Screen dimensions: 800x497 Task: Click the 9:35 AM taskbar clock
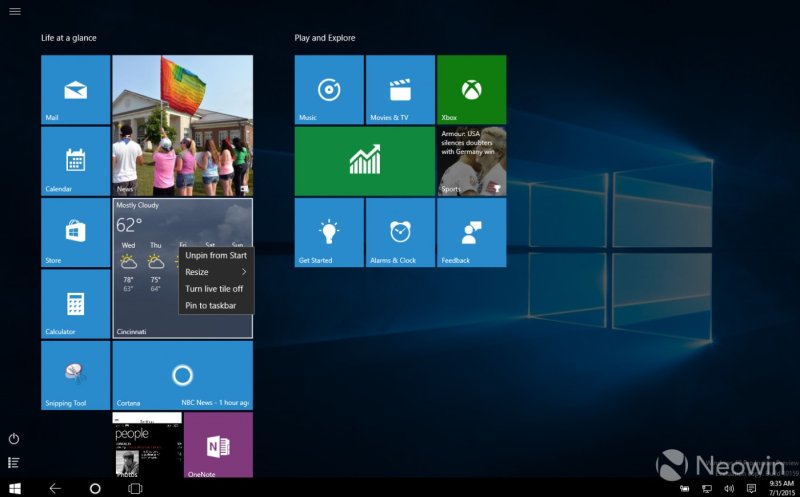pos(782,484)
